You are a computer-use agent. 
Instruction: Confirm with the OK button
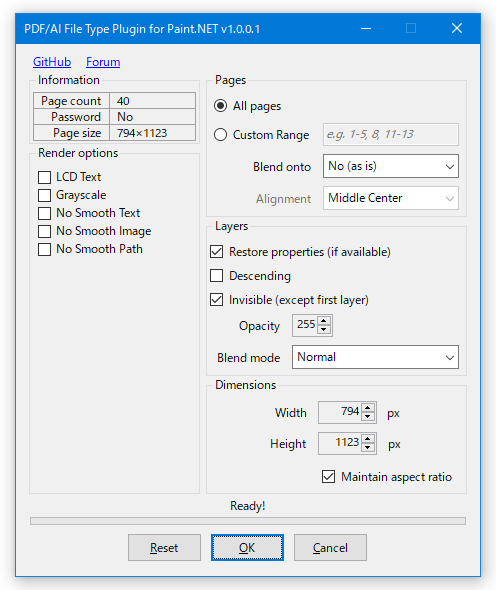(x=247, y=547)
